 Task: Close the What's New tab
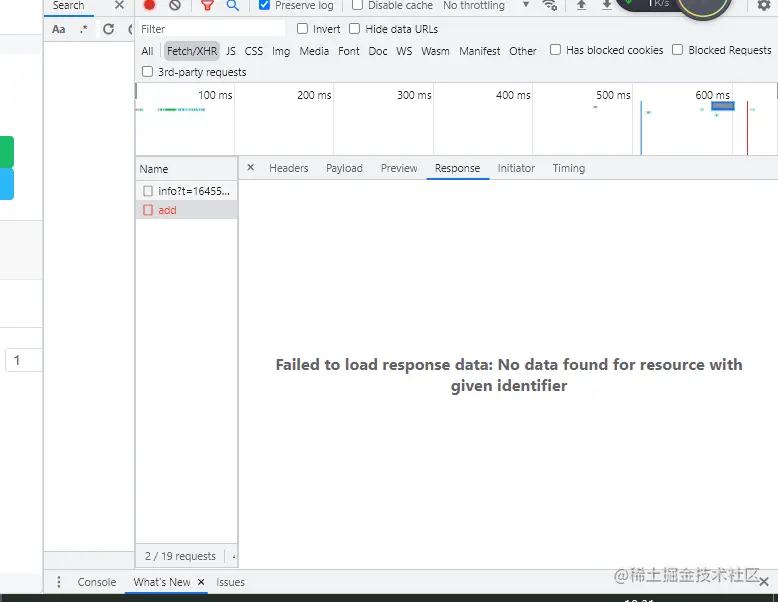click(x=201, y=582)
